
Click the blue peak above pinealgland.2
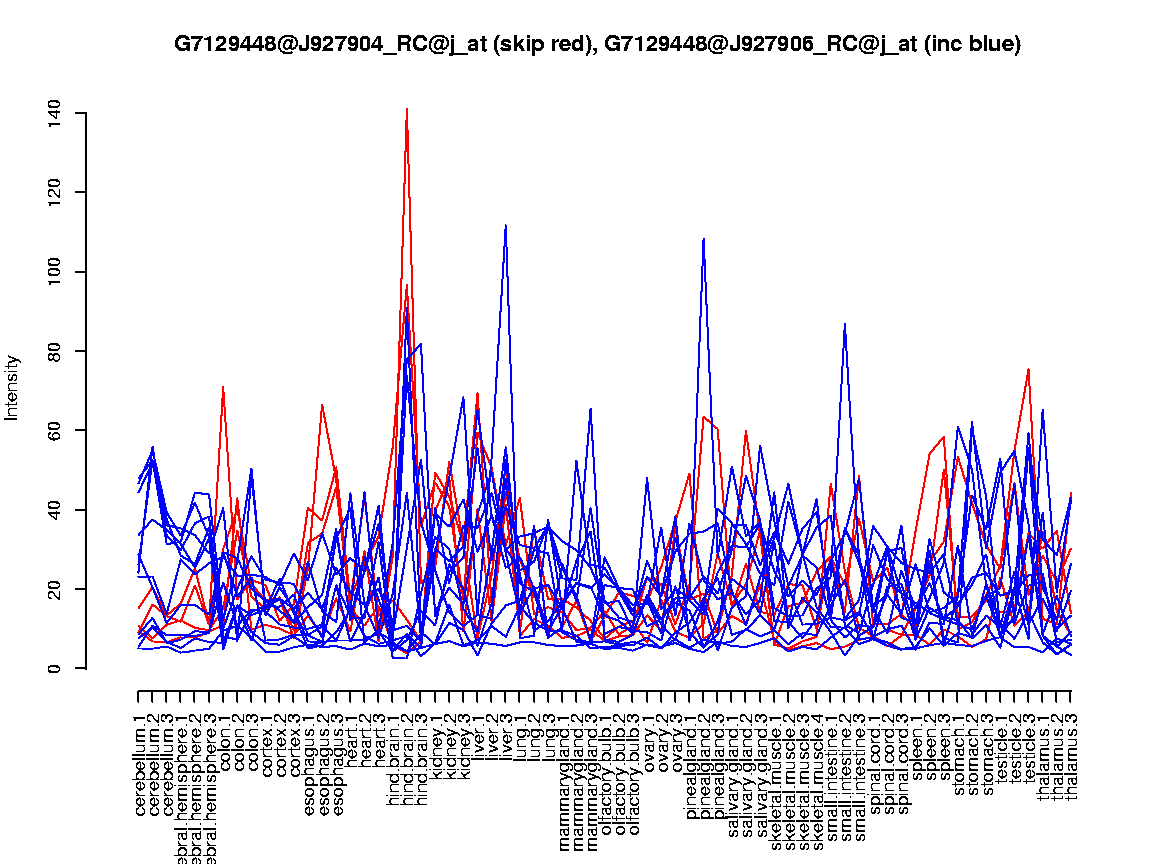[x=704, y=239]
